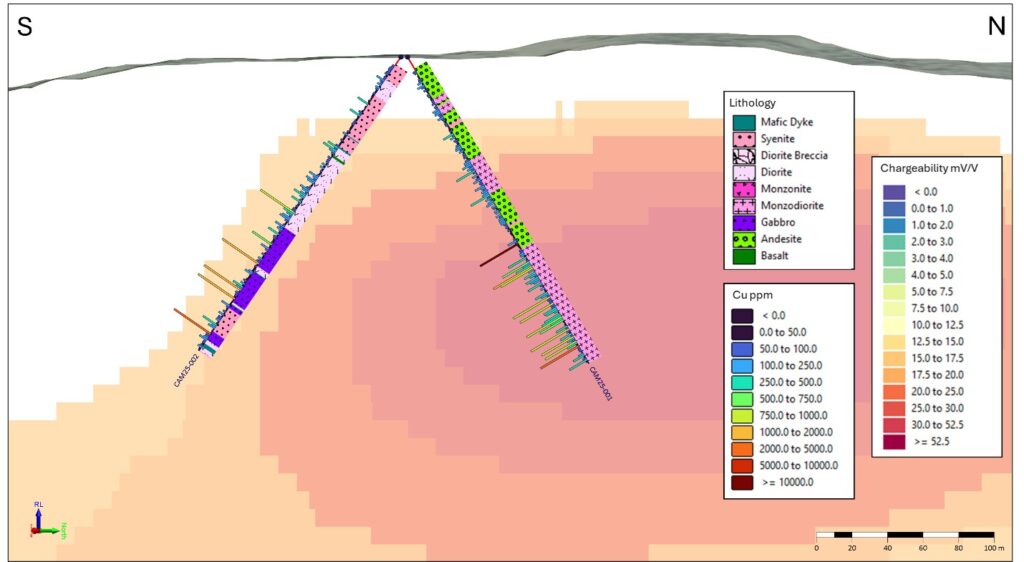Click the Mafic Dyke lithology swatch
The height and width of the screenshot is (562, 1024).
(x=743, y=123)
